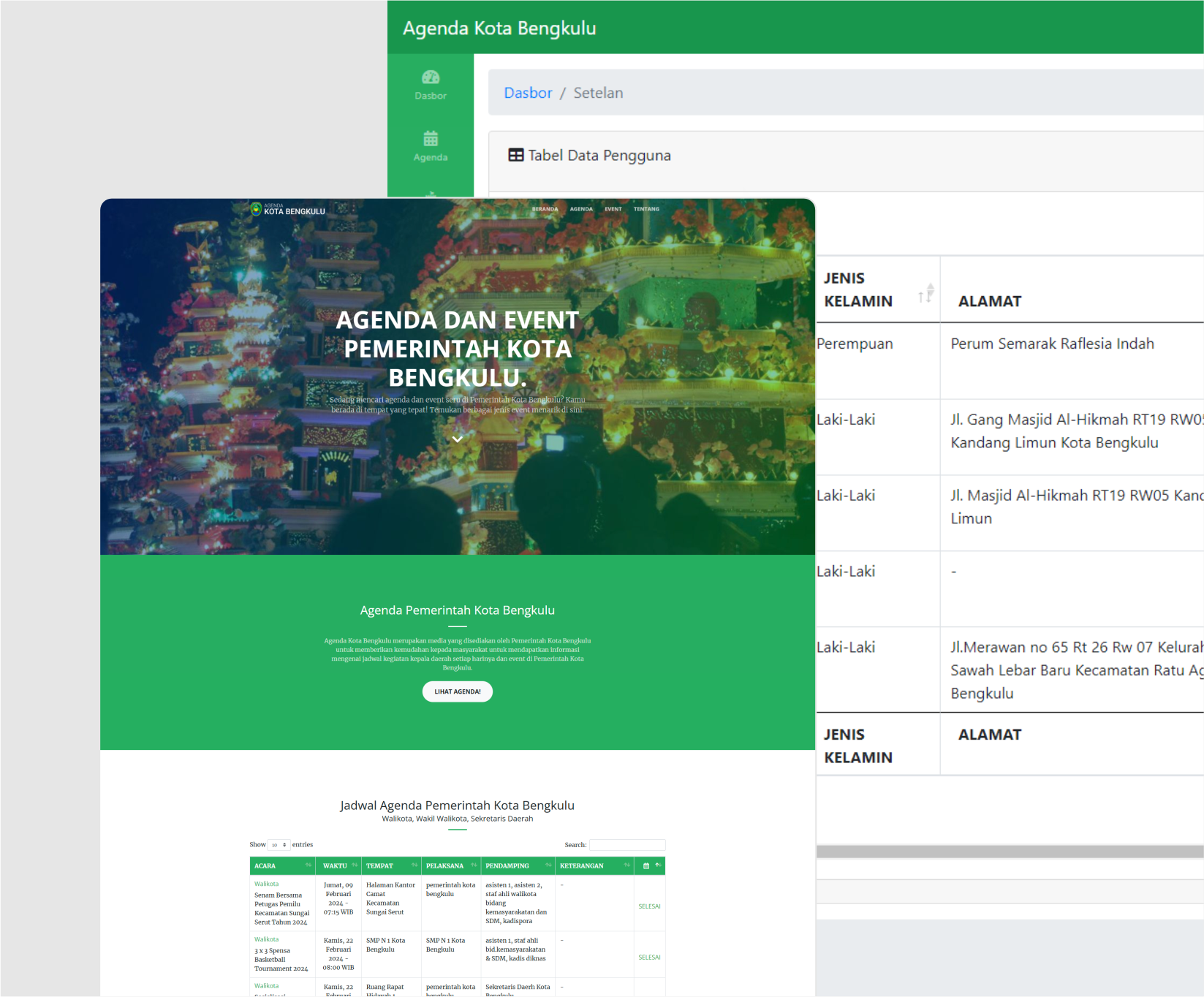Click the Agenda Kota Bengkulu header title
This screenshot has width=1204, height=997.
click(x=499, y=28)
